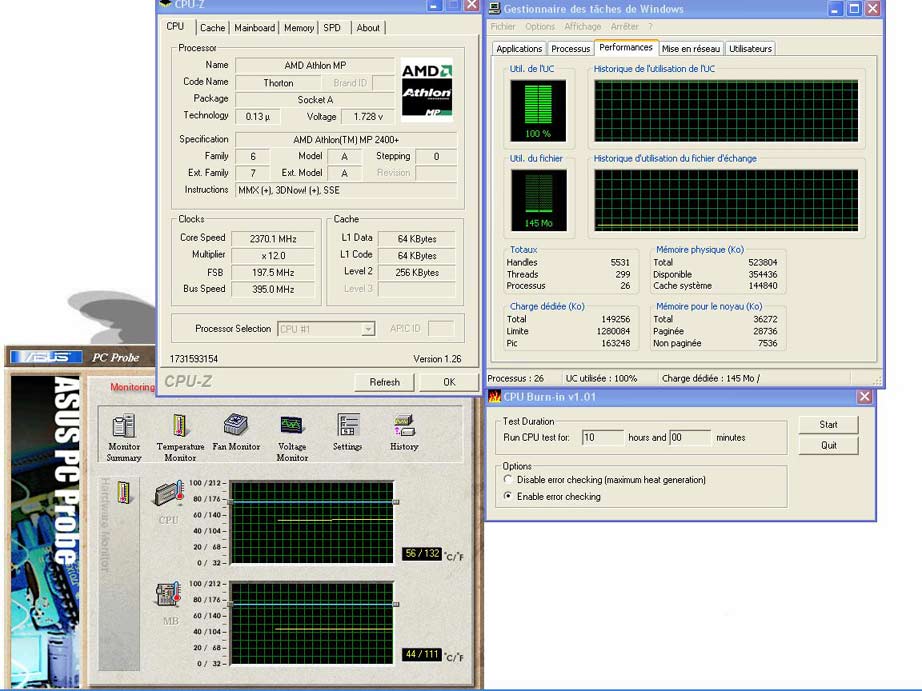Viewport: 922px width, 691px height.
Task: Click the minutes field in CPU Burn-in
Action: (x=690, y=438)
